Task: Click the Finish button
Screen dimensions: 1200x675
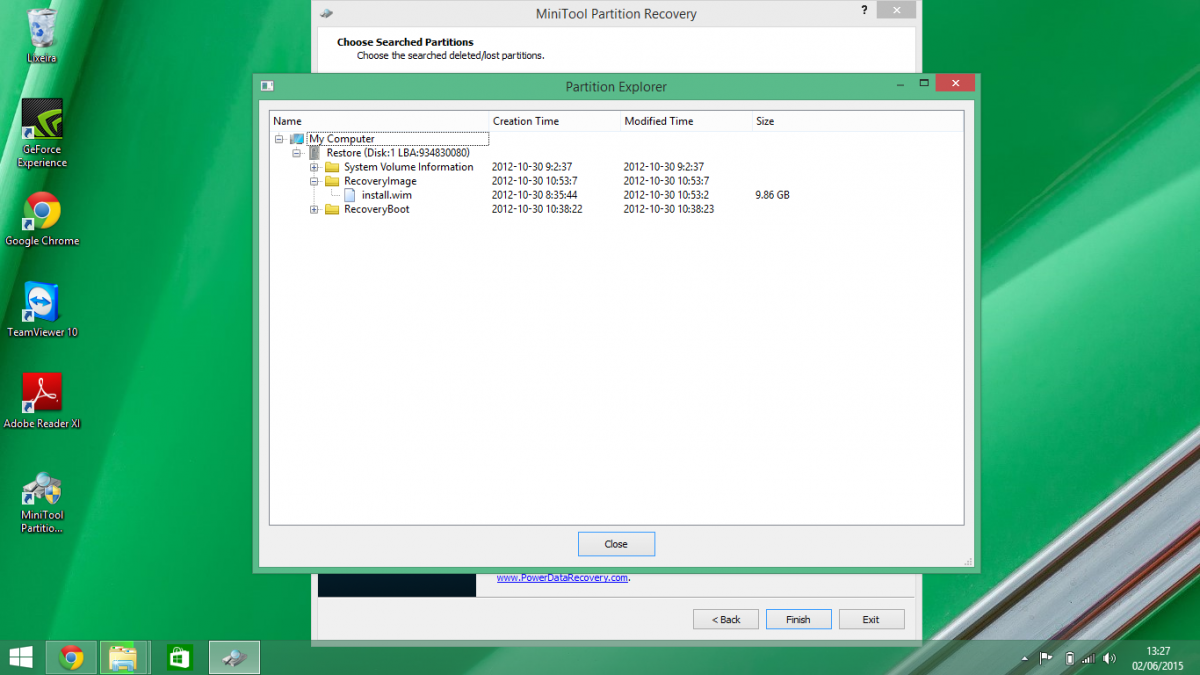Action: pyautogui.click(x=798, y=619)
